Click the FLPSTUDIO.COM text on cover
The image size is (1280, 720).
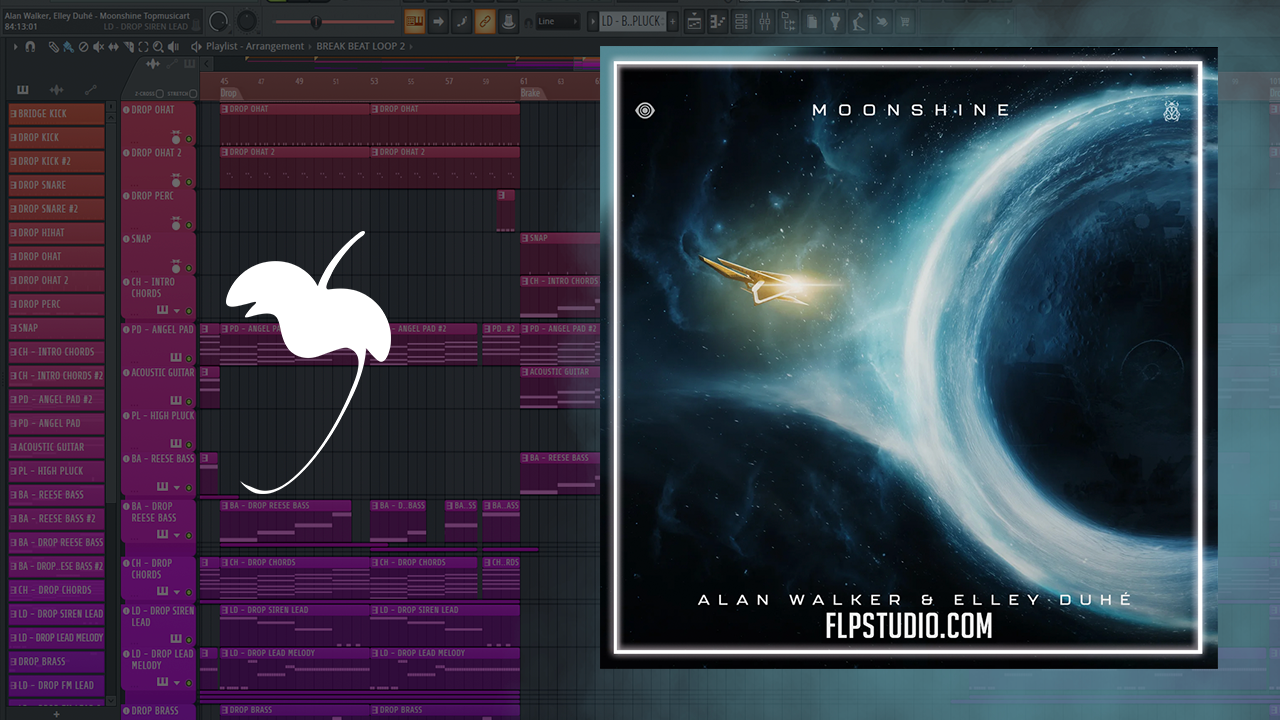pyautogui.click(x=909, y=626)
